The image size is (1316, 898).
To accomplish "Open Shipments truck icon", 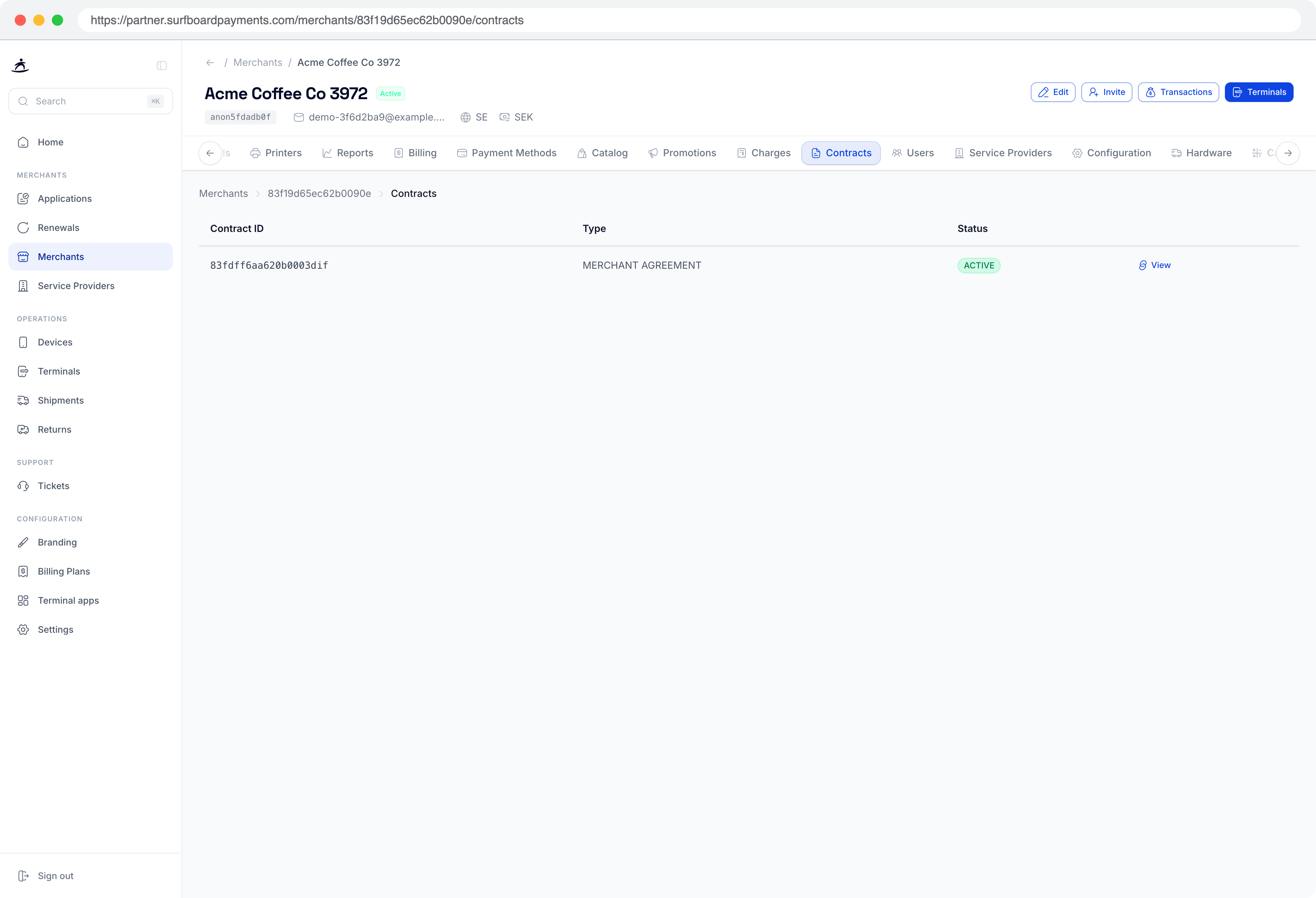I will coord(23,400).
